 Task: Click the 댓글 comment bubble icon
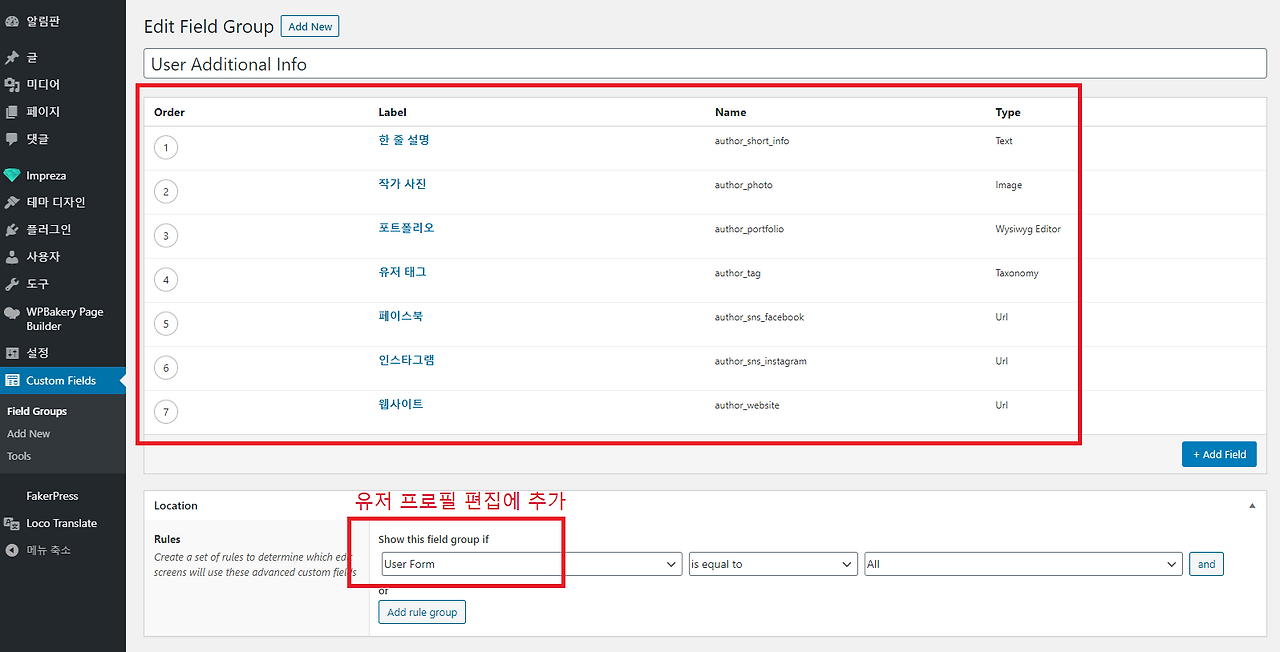coord(12,139)
